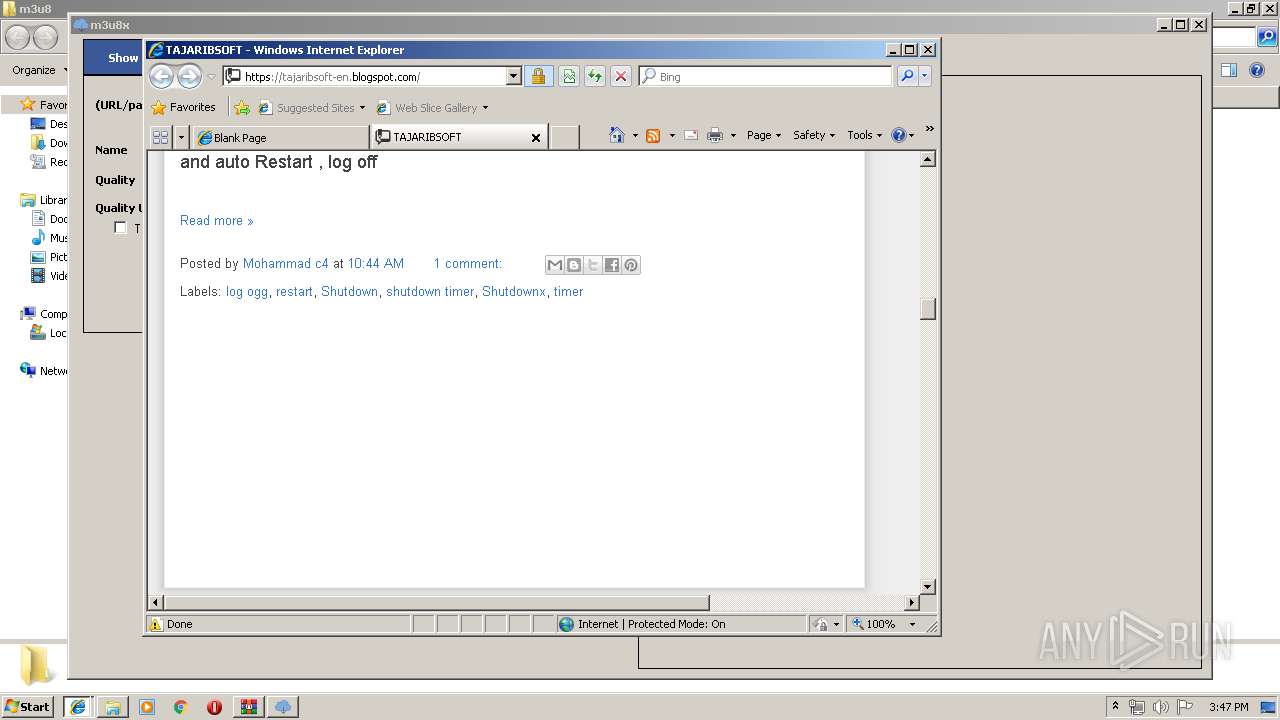Open WinRAR from the taskbar
Viewport: 1280px width, 720px height.
pyautogui.click(x=248, y=707)
